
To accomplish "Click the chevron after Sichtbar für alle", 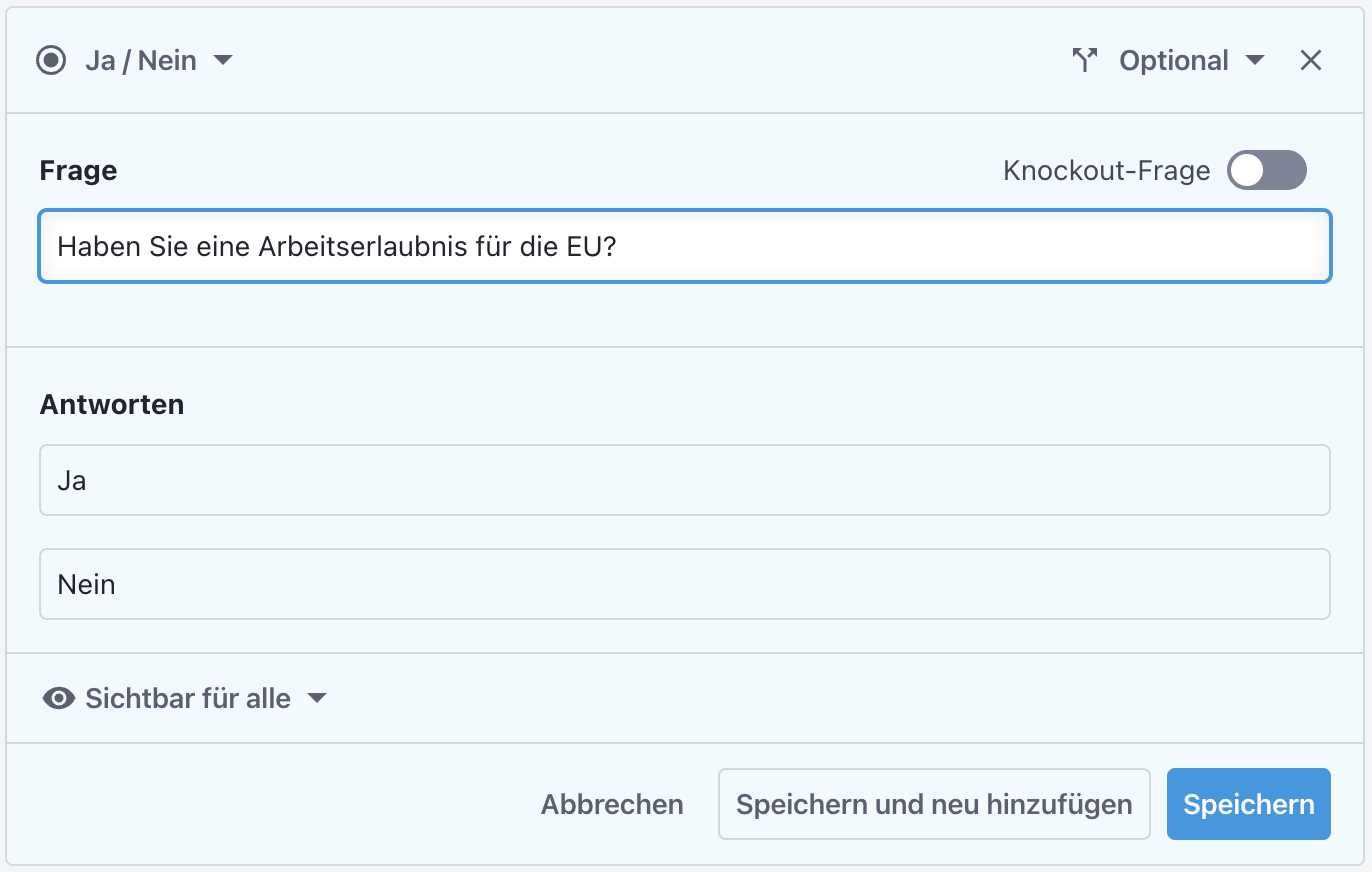I will [x=317, y=699].
